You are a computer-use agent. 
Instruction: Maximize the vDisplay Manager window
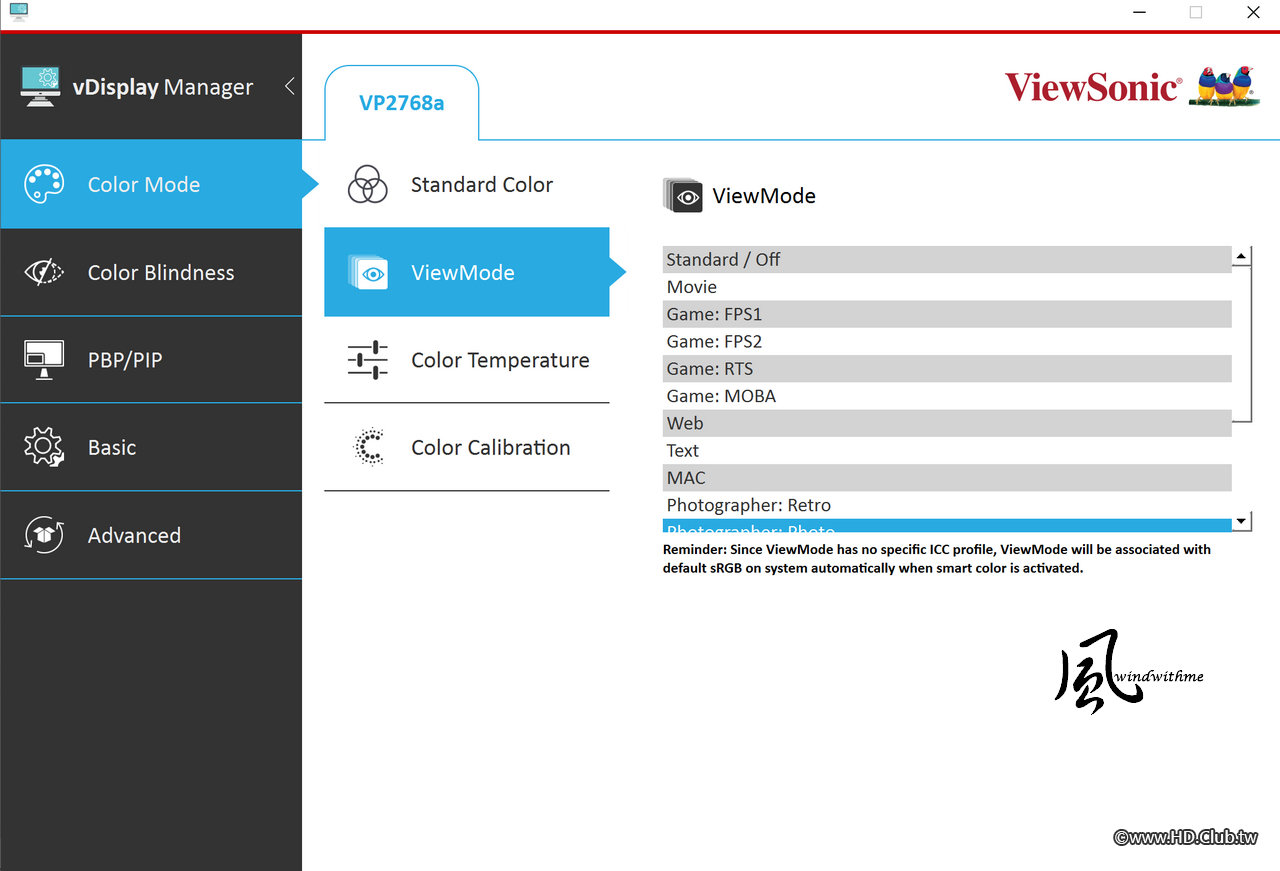(x=1196, y=13)
